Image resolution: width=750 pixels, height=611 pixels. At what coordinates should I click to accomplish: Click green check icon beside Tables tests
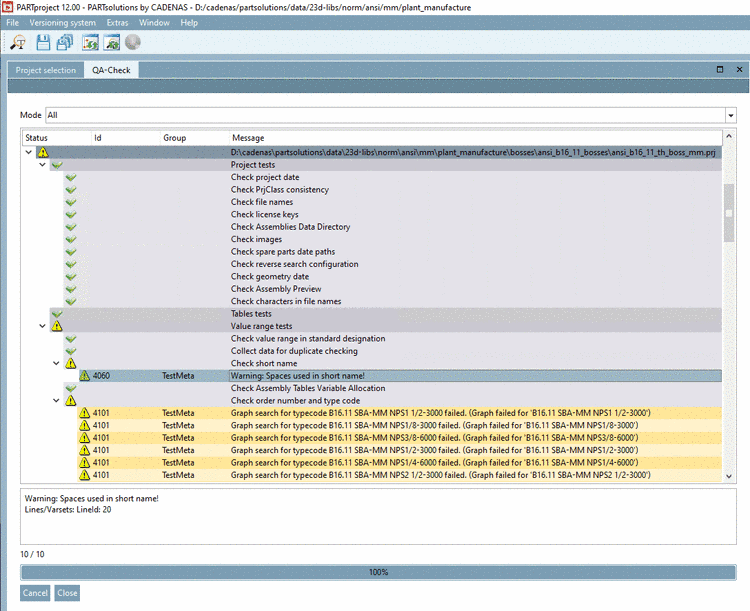[57, 314]
